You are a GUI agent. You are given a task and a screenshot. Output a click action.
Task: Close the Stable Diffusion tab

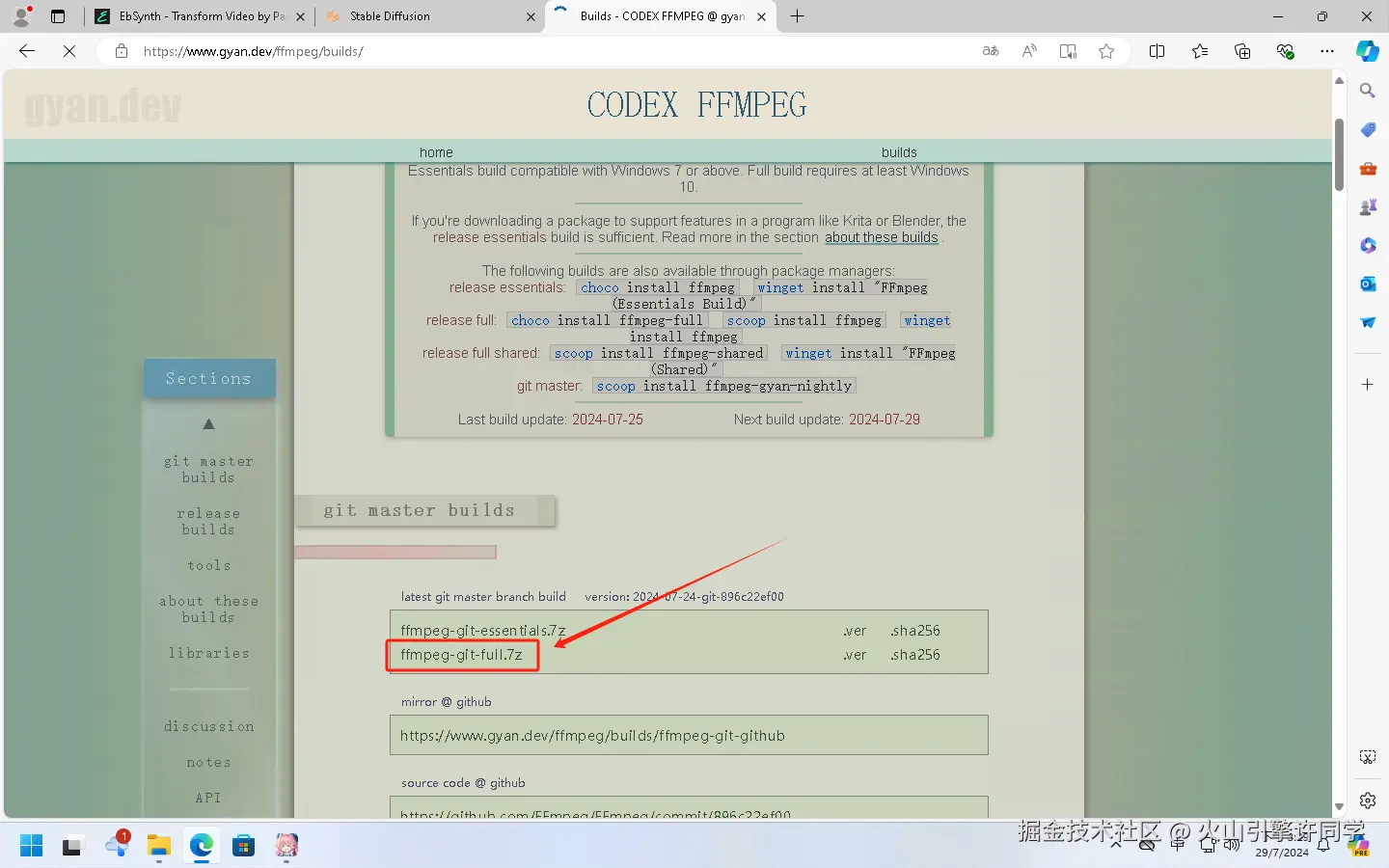coord(531,16)
